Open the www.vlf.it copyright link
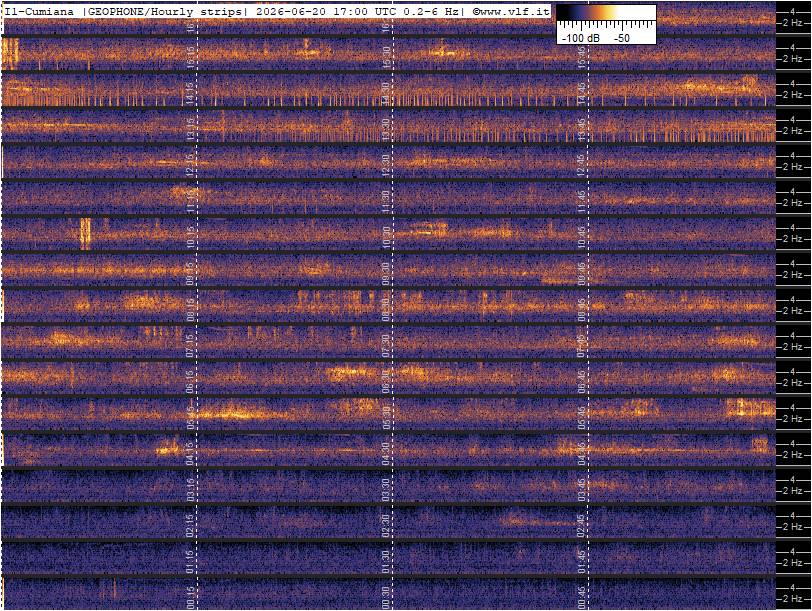The image size is (812, 611). (x=511, y=11)
